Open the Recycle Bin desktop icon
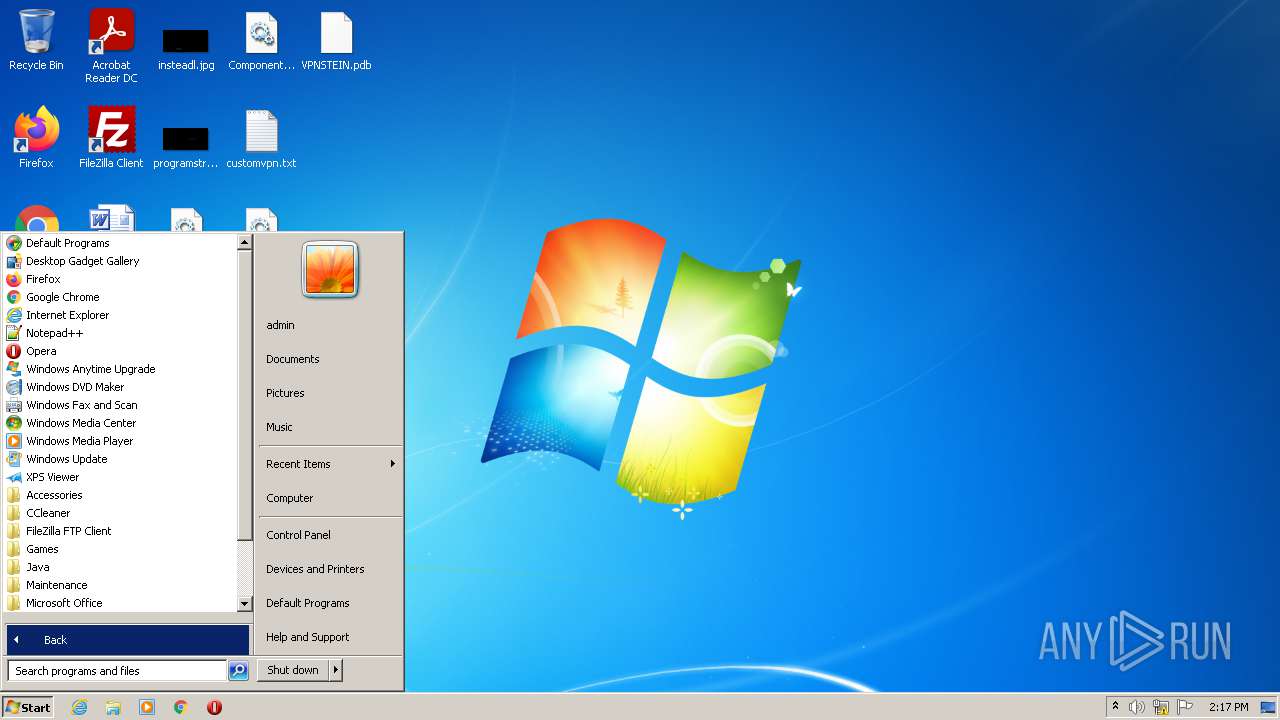1280x720 pixels. 36,41
